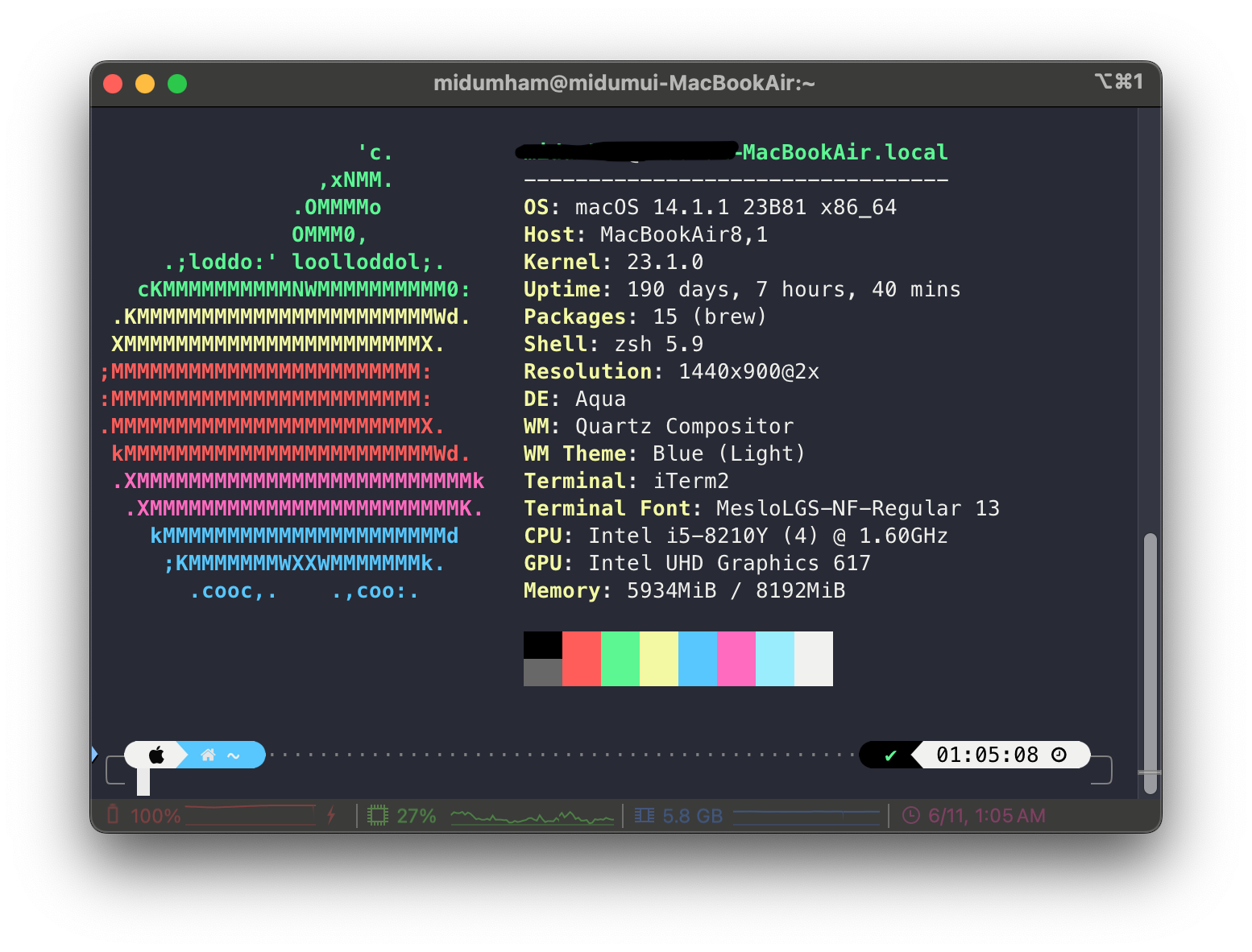
Task: Click the black swatch in color palette
Action: (x=543, y=645)
